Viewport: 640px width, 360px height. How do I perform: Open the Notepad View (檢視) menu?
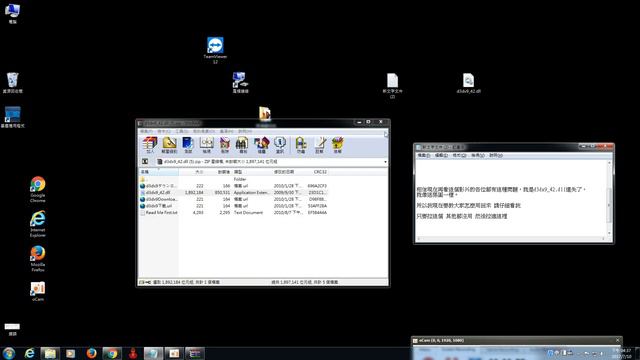478,156
